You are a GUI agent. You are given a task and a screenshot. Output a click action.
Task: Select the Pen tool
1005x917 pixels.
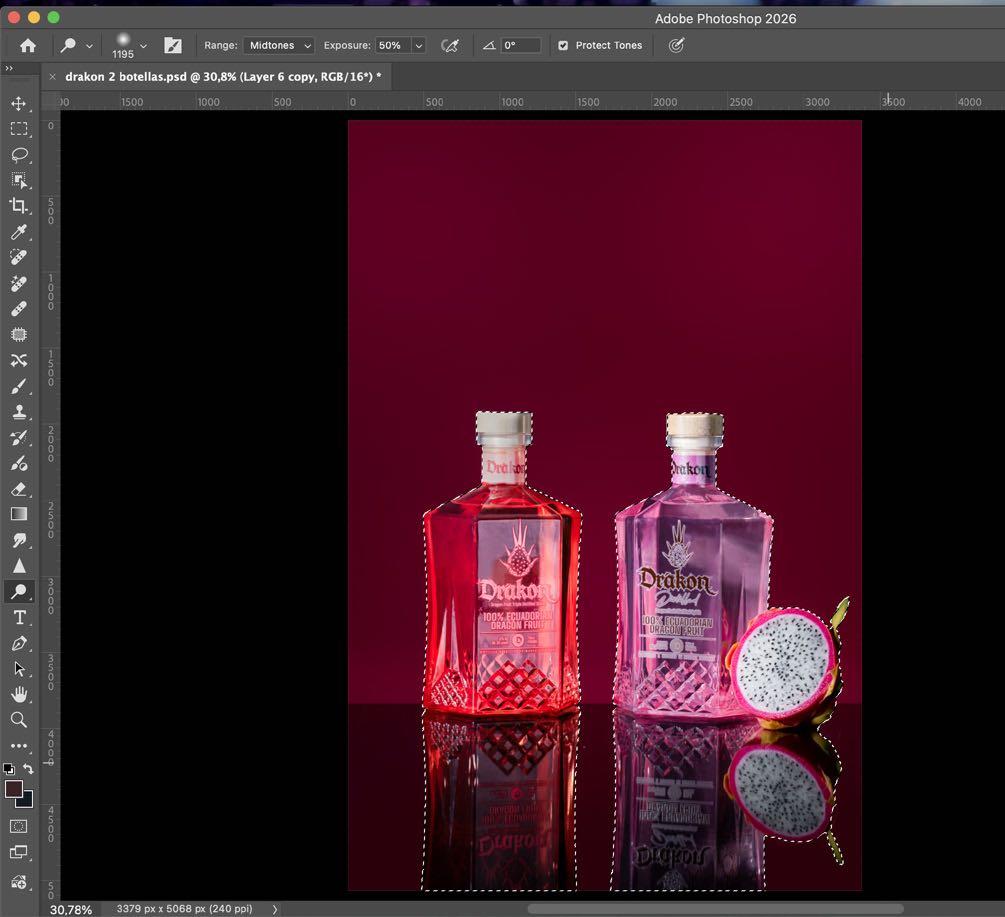(19, 643)
